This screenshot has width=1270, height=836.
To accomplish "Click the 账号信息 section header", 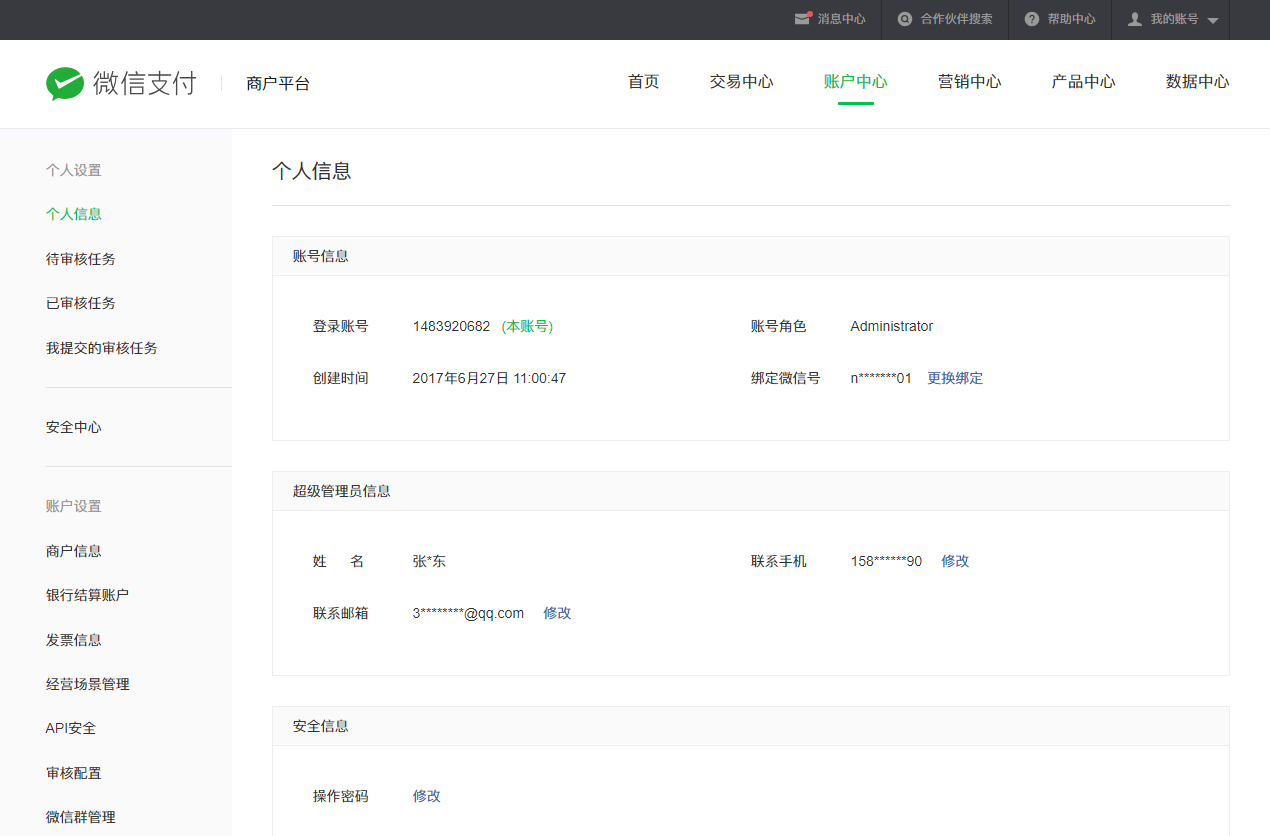I will tap(321, 256).
